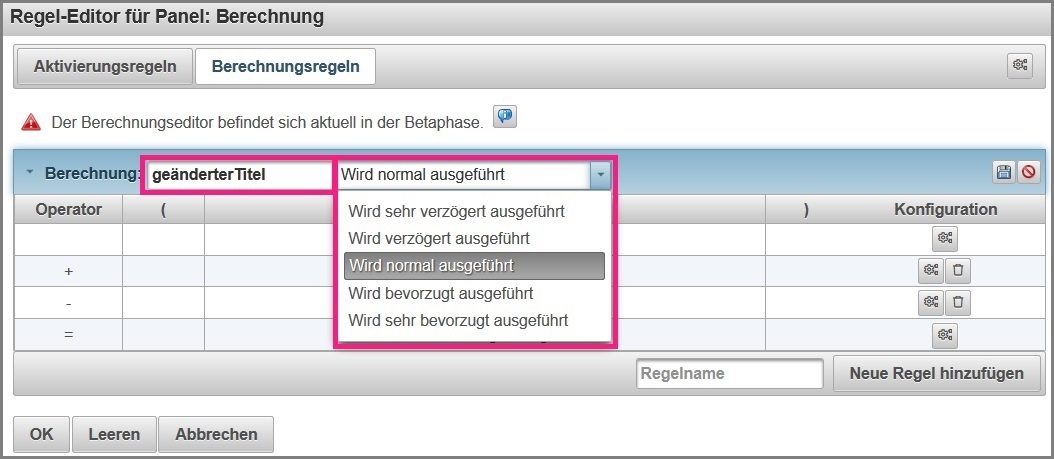Collapse the Berechnung rule section
Screen dimensions: 1054x459
tap(29, 172)
